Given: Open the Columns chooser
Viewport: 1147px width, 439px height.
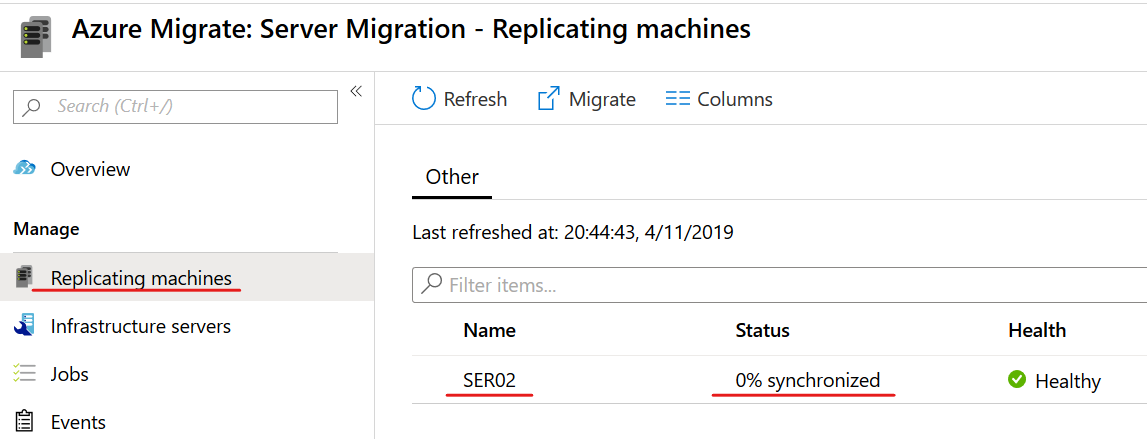Looking at the screenshot, I should (719, 99).
